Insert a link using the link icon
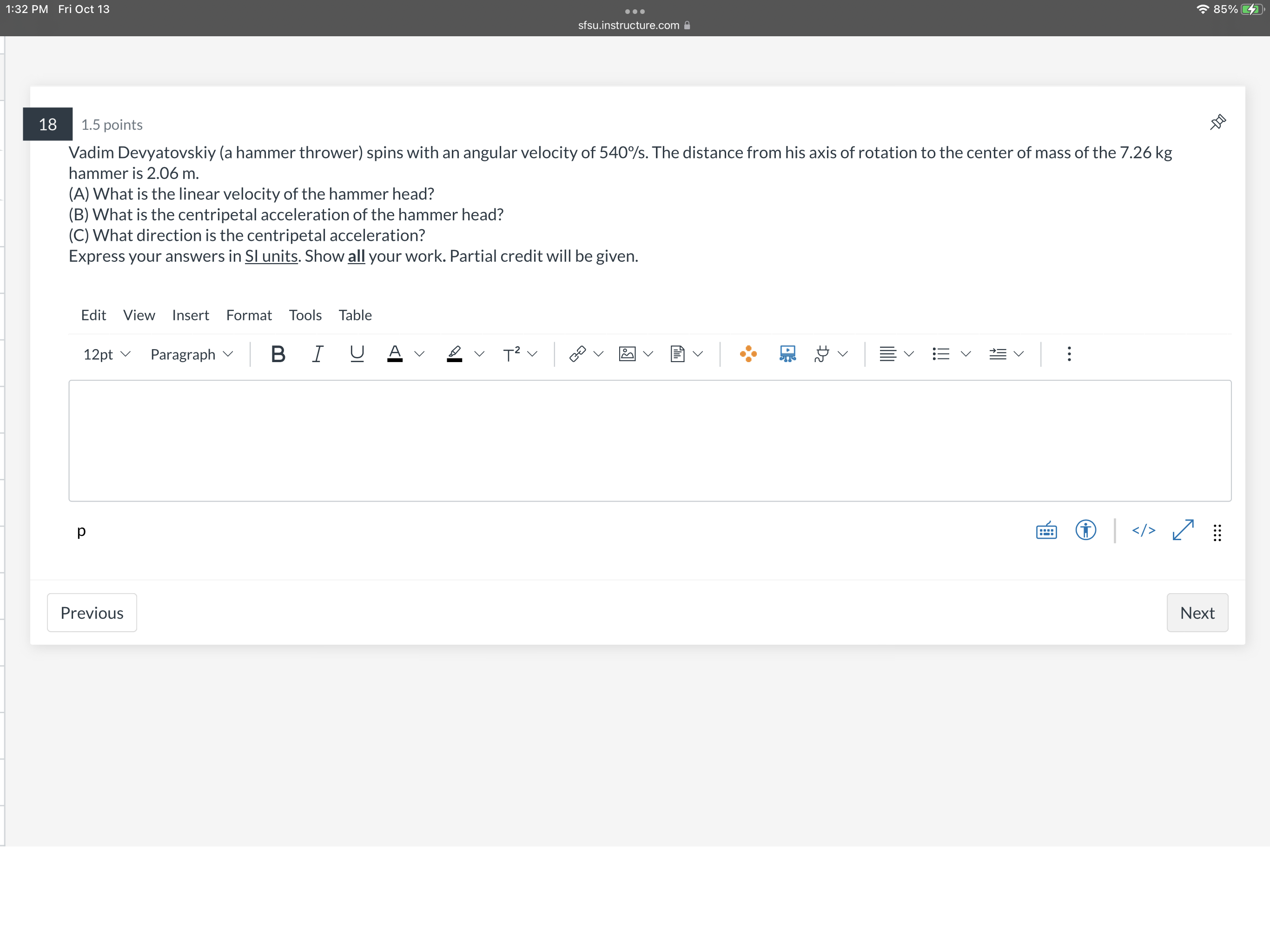The height and width of the screenshot is (952, 1270). point(577,354)
